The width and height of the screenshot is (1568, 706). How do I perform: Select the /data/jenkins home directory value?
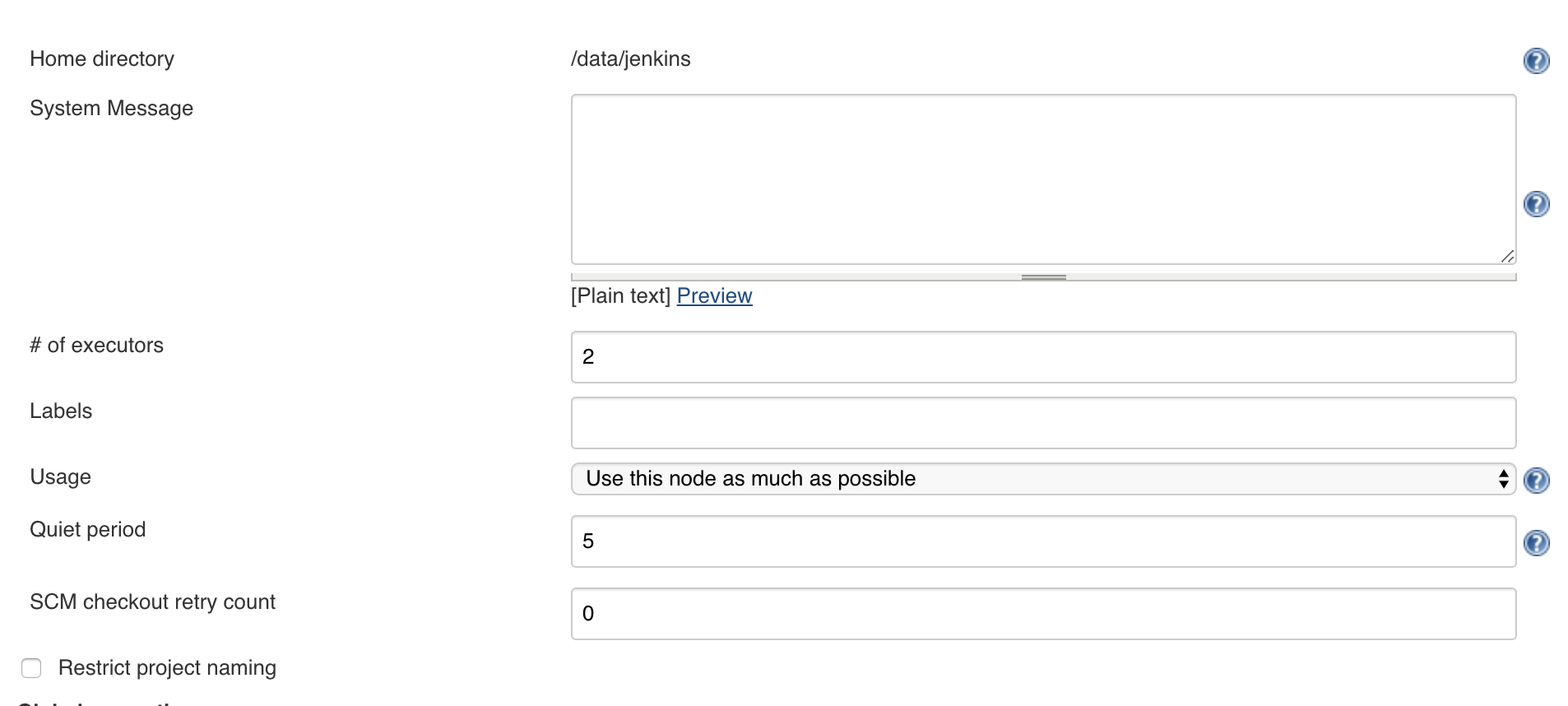coord(630,58)
